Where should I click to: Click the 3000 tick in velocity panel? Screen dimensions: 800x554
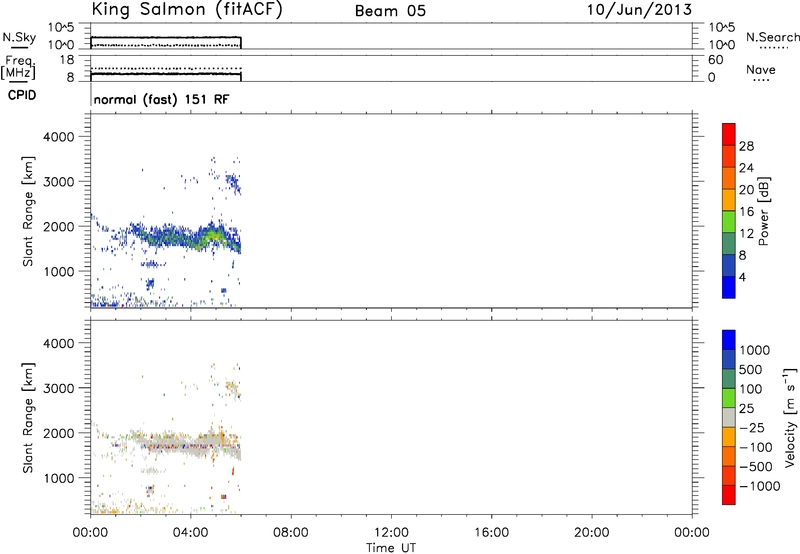(x=58, y=388)
